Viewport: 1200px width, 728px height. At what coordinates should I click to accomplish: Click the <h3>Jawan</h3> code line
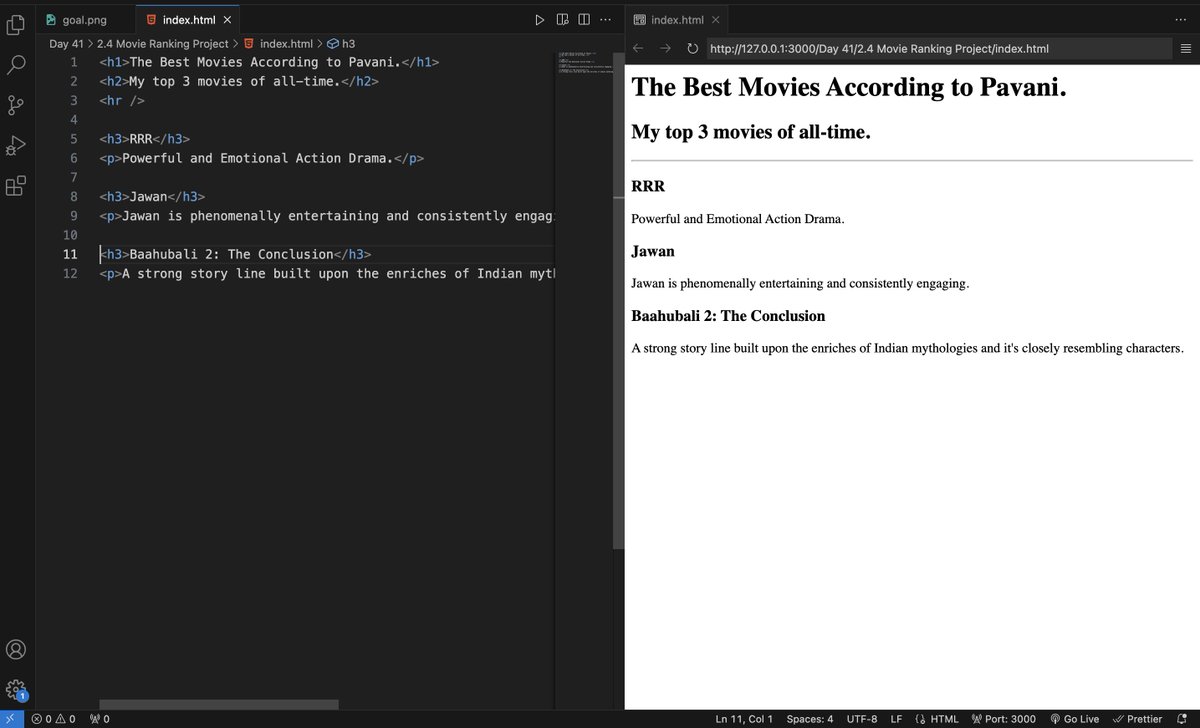point(152,197)
